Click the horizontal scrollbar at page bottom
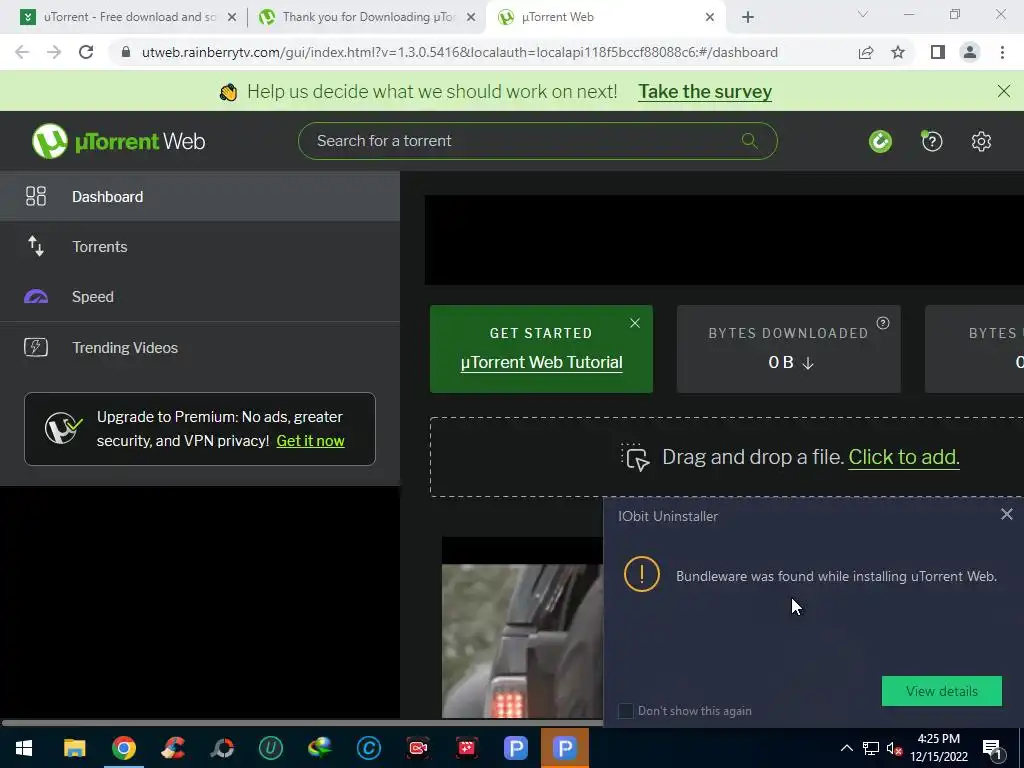The height and width of the screenshot is (768, 1024). (x=302, y=723)
